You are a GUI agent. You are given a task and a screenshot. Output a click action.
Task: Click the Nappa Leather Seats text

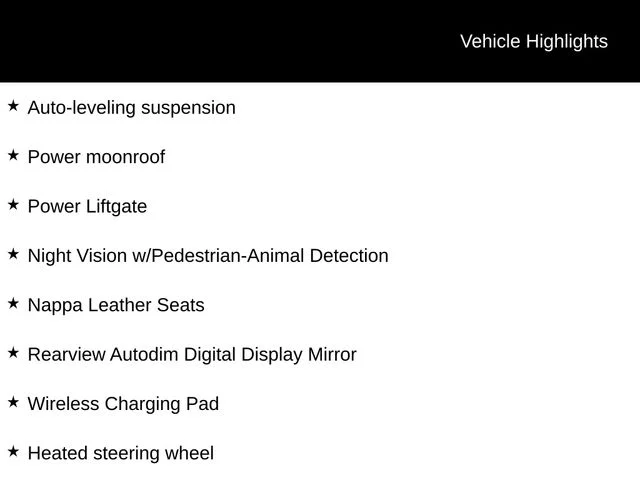point(116,305)
